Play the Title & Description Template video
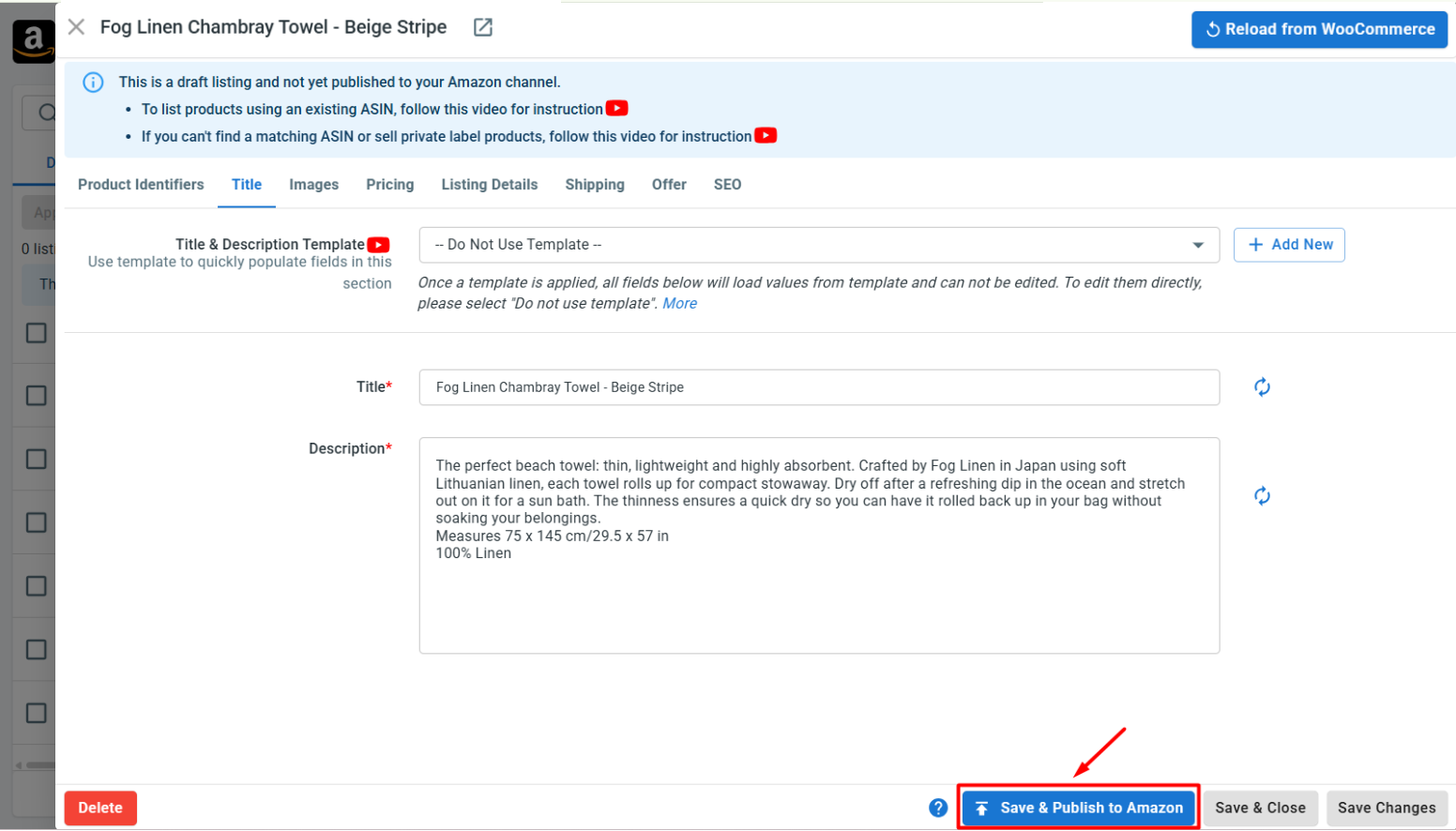The image size is (1456, 831). pos(379,245)
